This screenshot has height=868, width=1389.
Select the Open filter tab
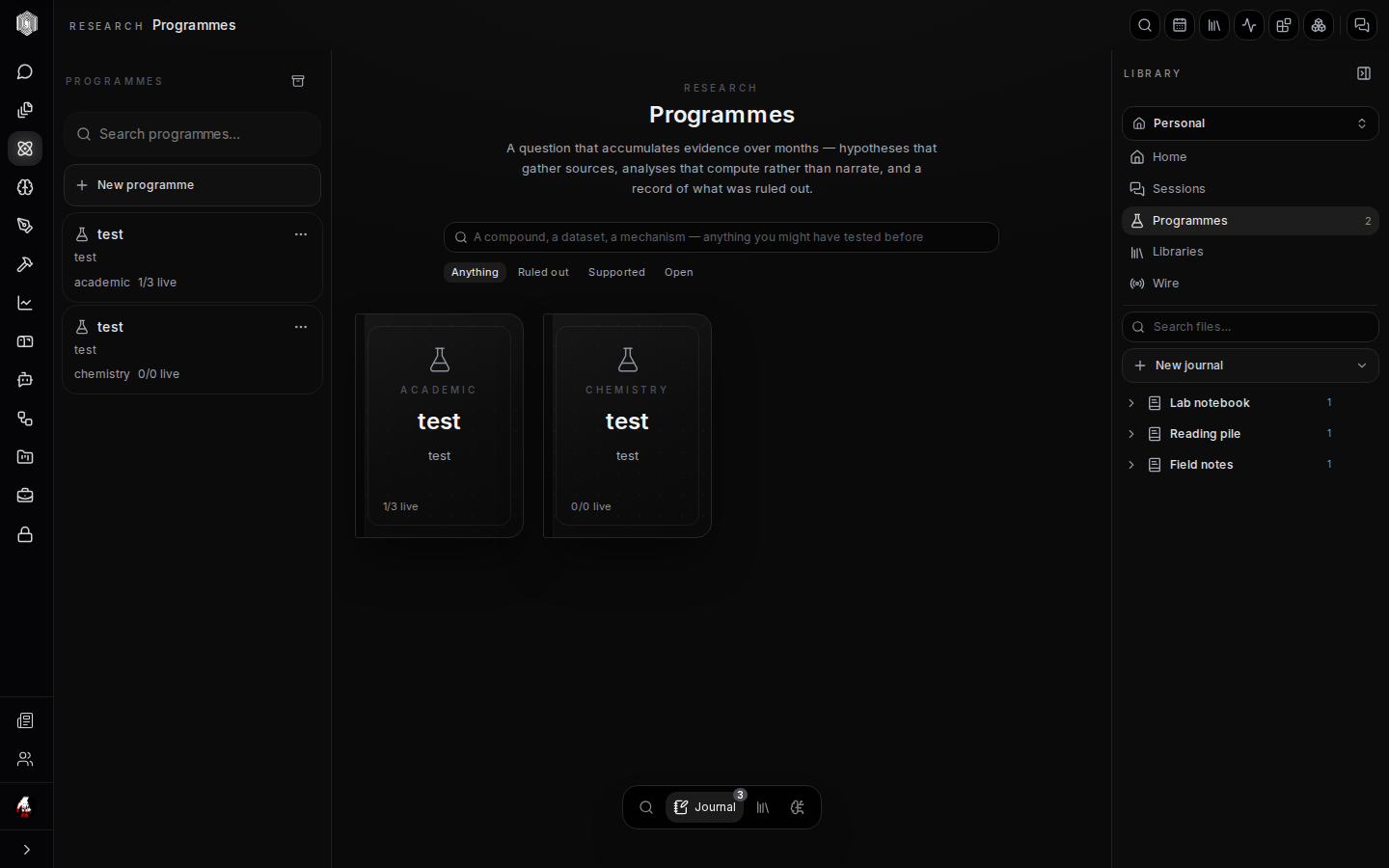tap(678, 272)
